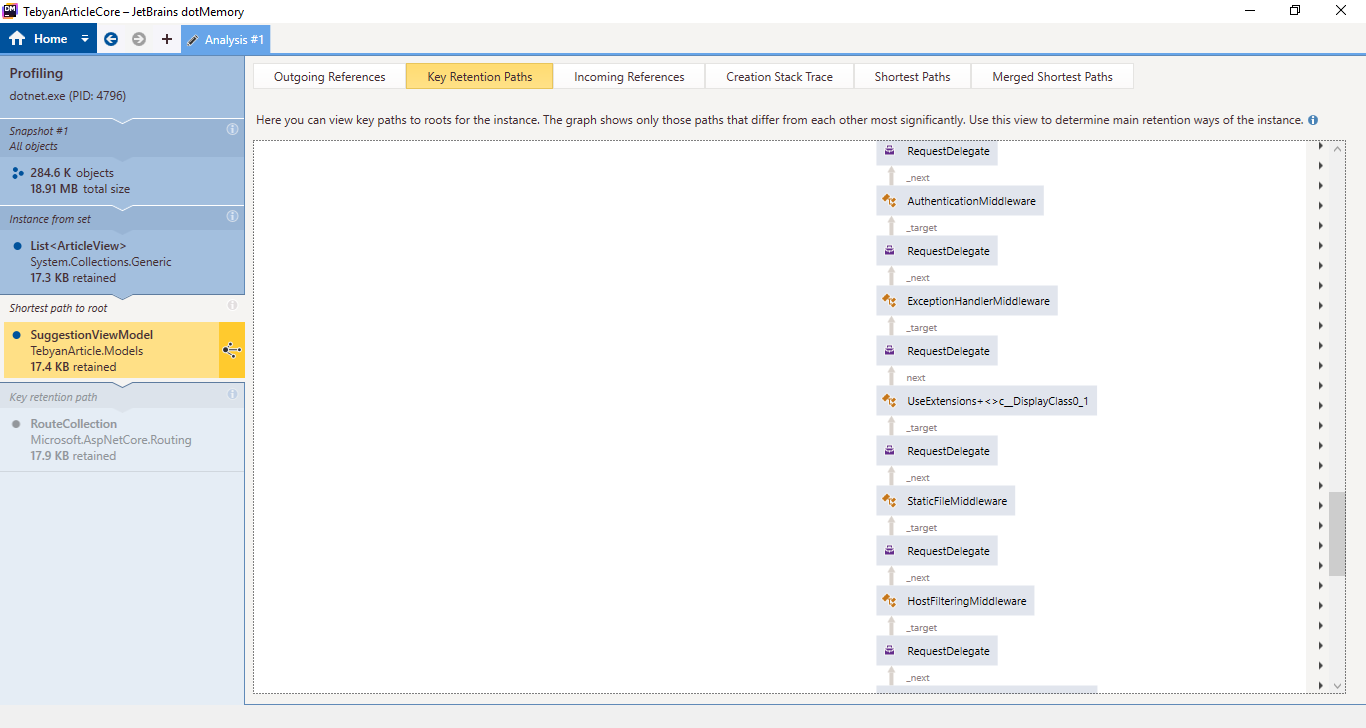
Task: Select RequestDelegate between UseExtensions and StaticFileMiddleware
Action: tap(937, 451)
